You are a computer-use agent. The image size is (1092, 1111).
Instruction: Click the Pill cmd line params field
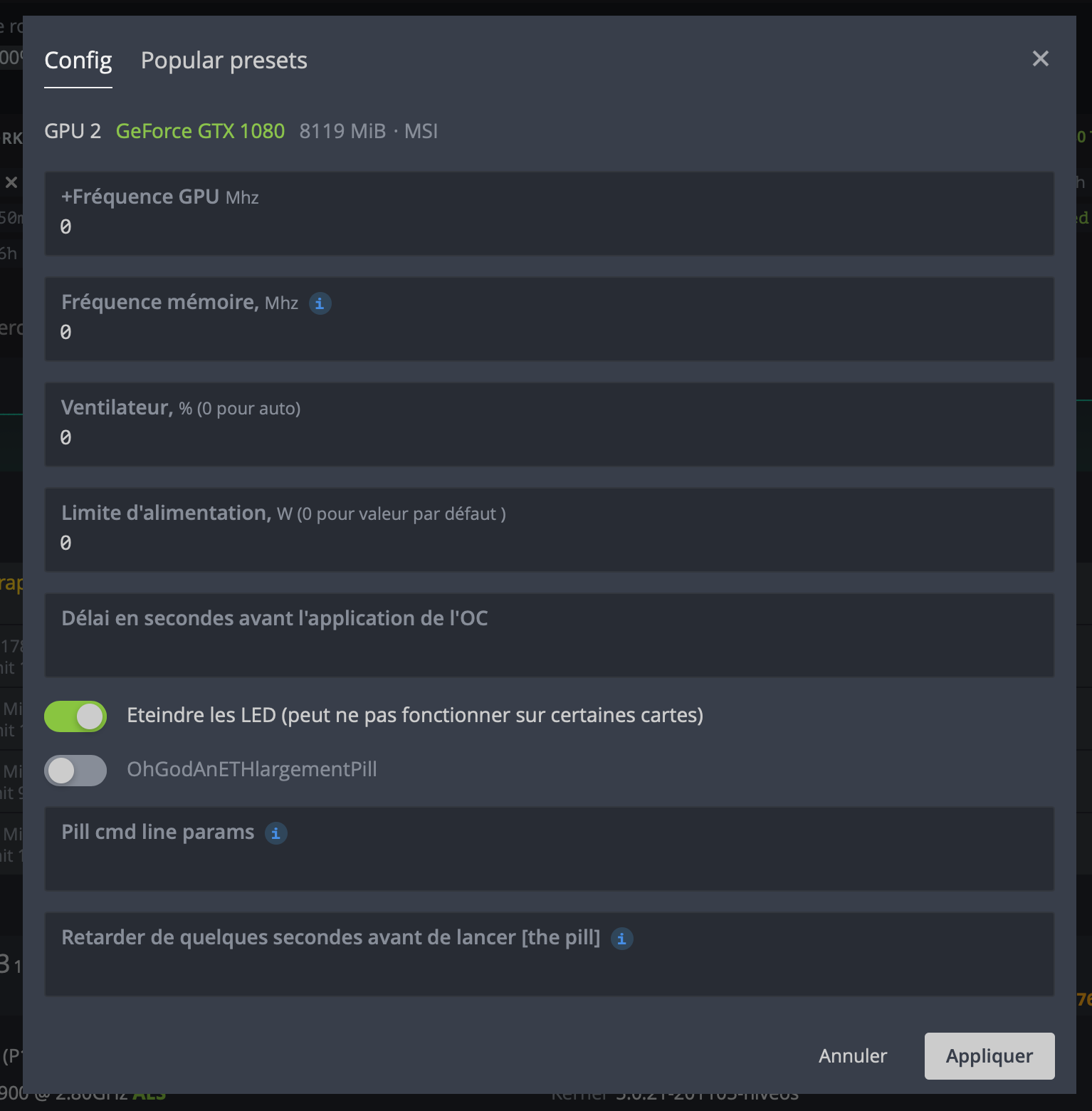tap(548, 862)
